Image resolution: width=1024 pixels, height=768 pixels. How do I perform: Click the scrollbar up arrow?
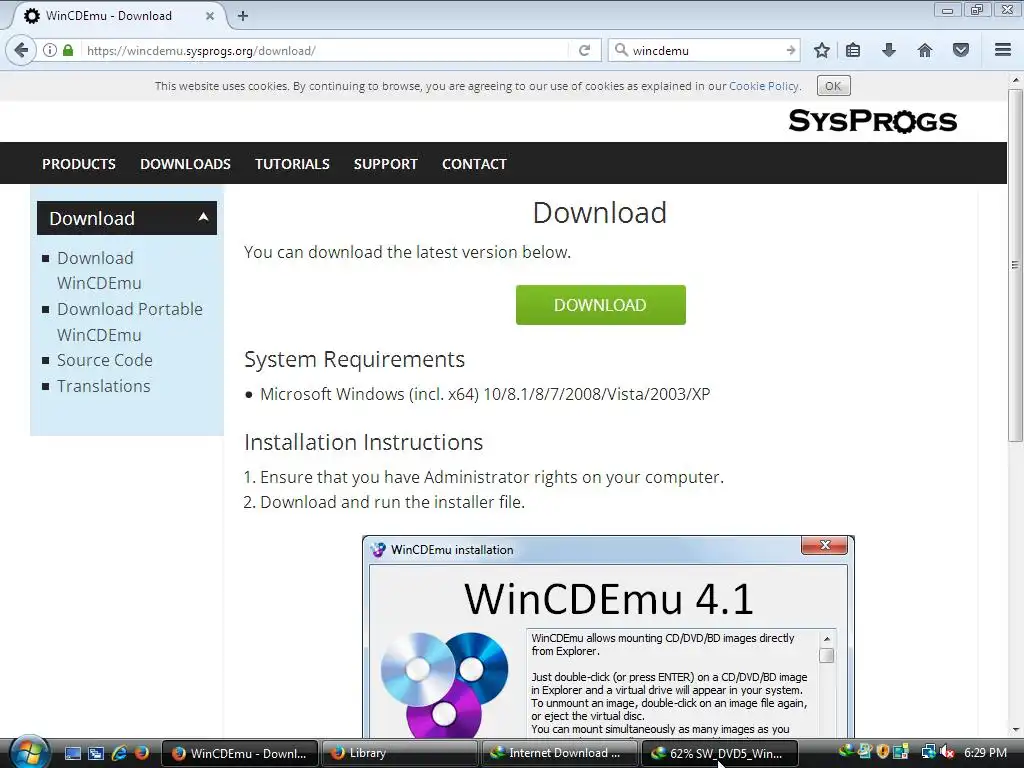coord(1015,80)
